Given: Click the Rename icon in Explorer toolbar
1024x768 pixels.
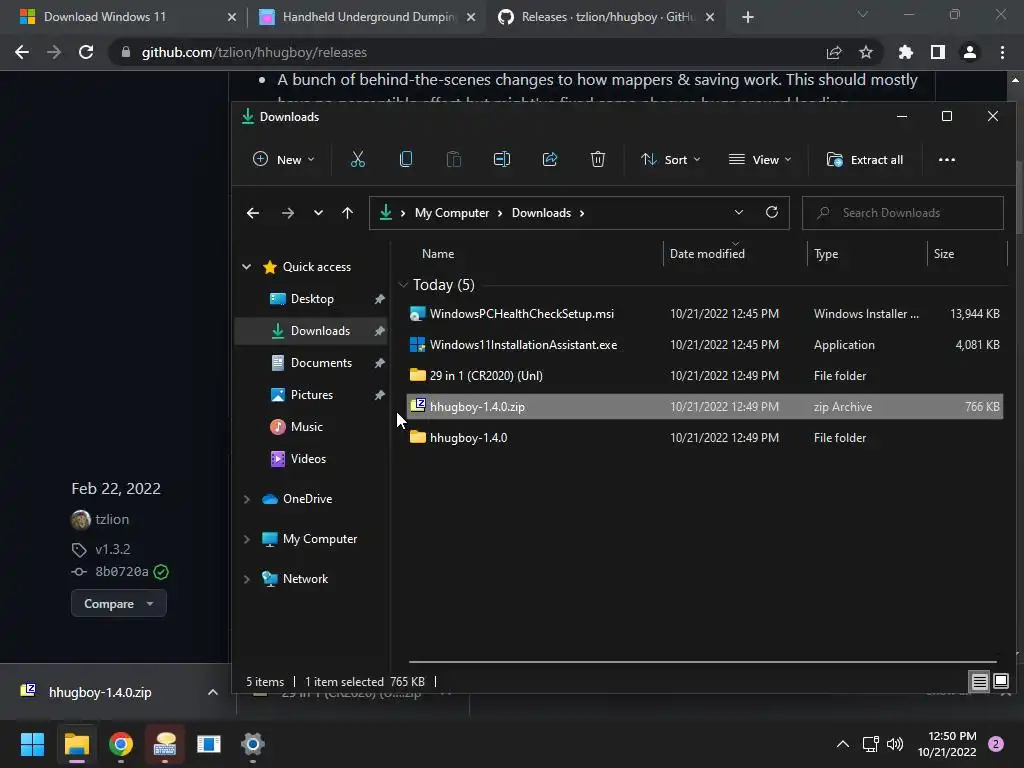Looking at the screenshot, I should pyautogui.click(x=502, y=159).
